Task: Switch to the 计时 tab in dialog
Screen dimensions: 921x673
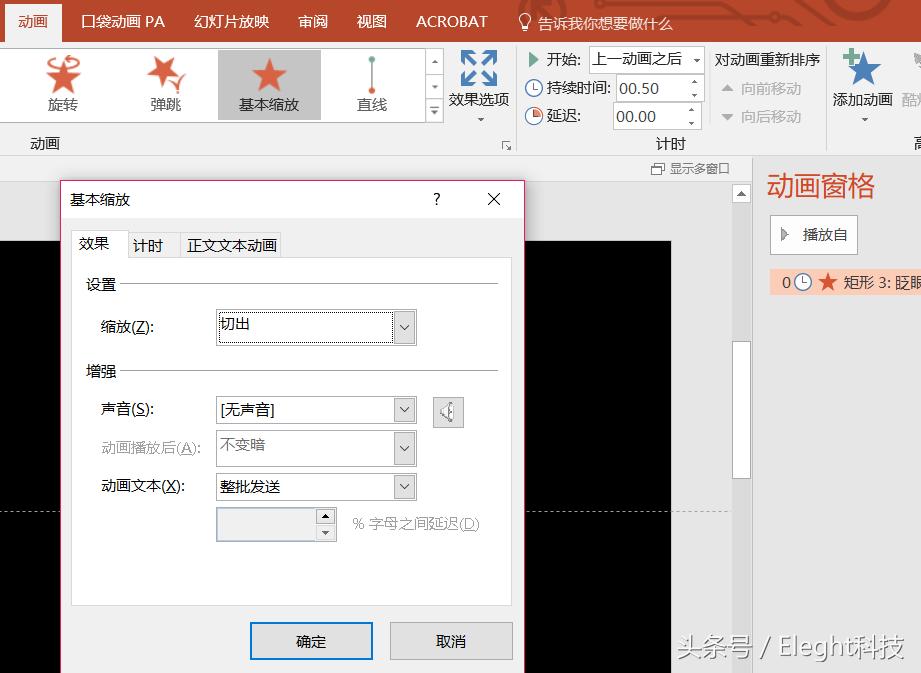Action: coord(149,245)
